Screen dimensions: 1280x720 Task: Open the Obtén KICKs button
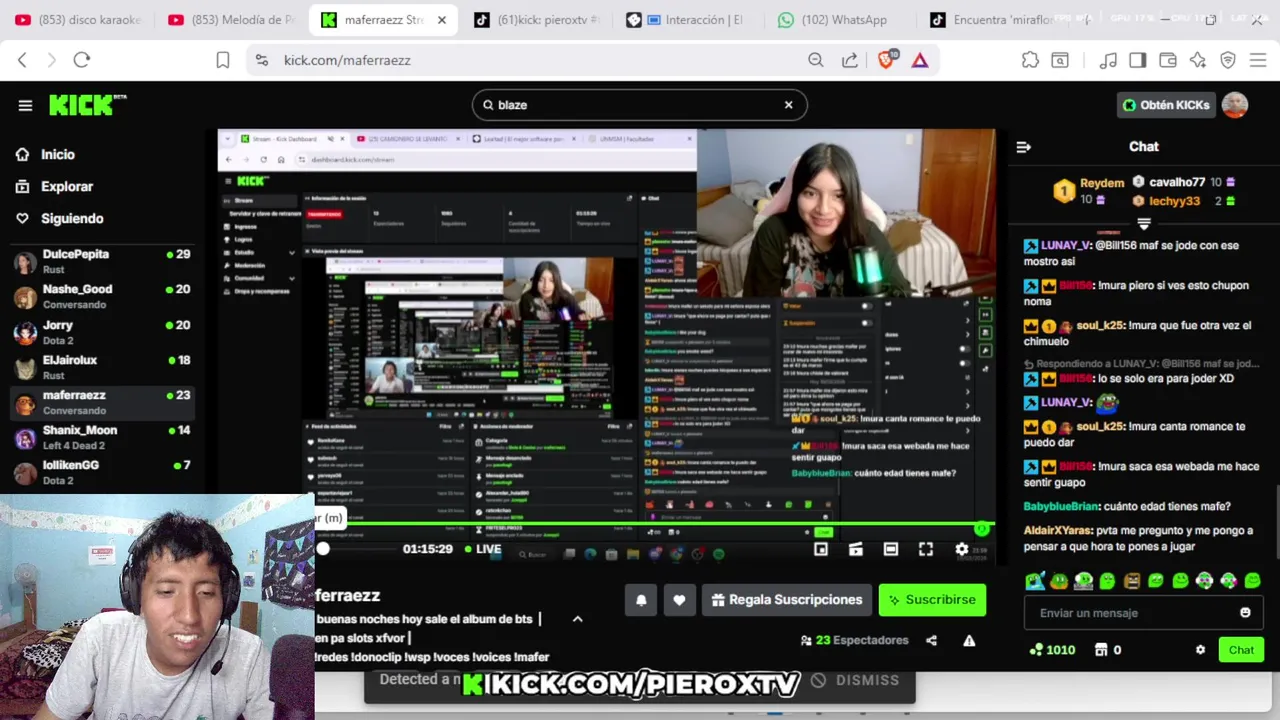point(1165,105)
